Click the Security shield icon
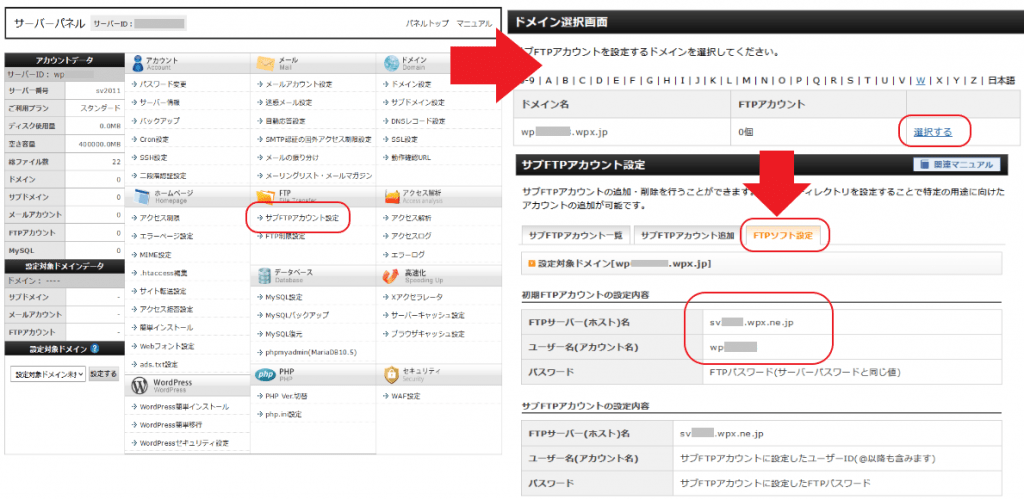The image size is (1024, 500). 389,374
